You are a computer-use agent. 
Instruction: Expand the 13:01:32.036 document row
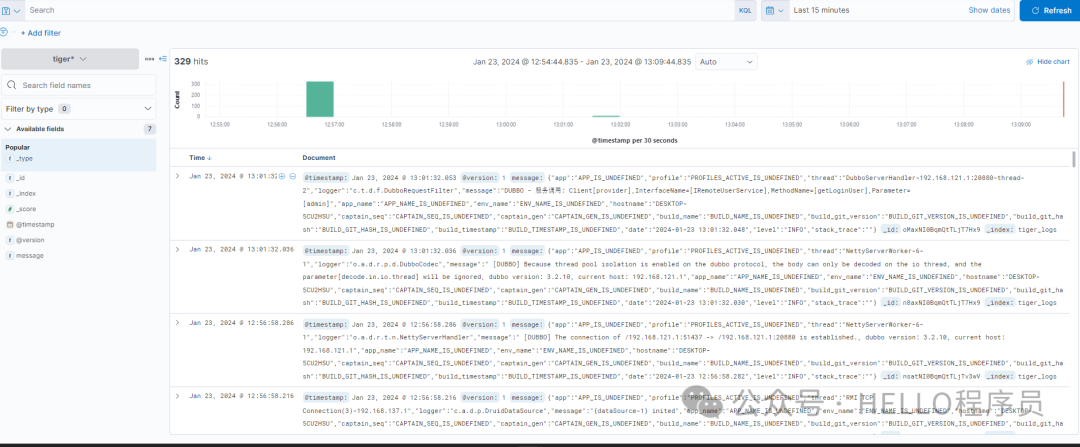(x=177, y=249)
